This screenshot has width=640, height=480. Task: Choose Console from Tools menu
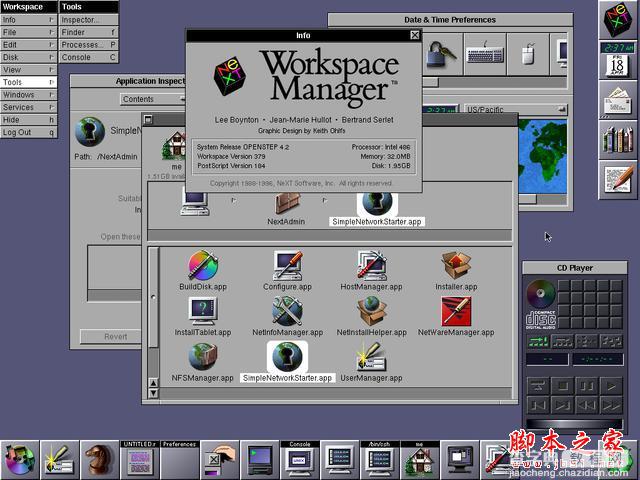[89, 57]
